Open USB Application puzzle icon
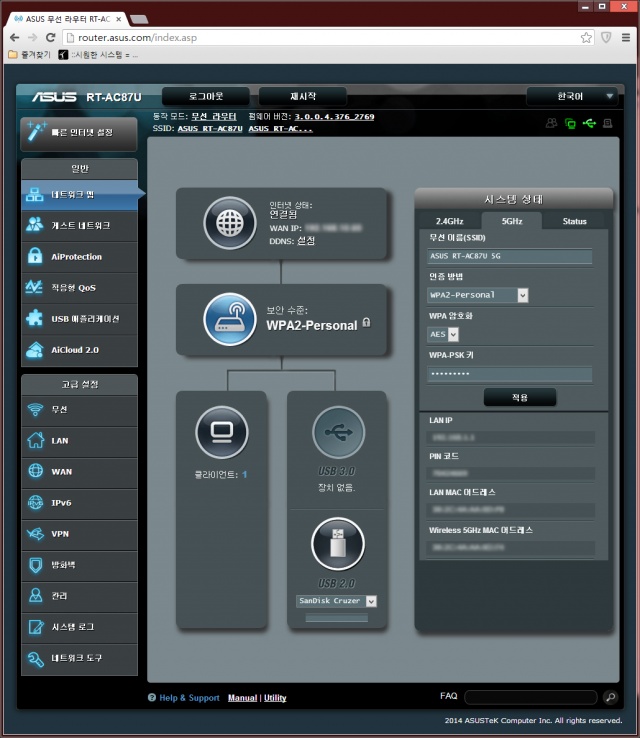This screenshot has width=640, height=738. click(35, 318)
